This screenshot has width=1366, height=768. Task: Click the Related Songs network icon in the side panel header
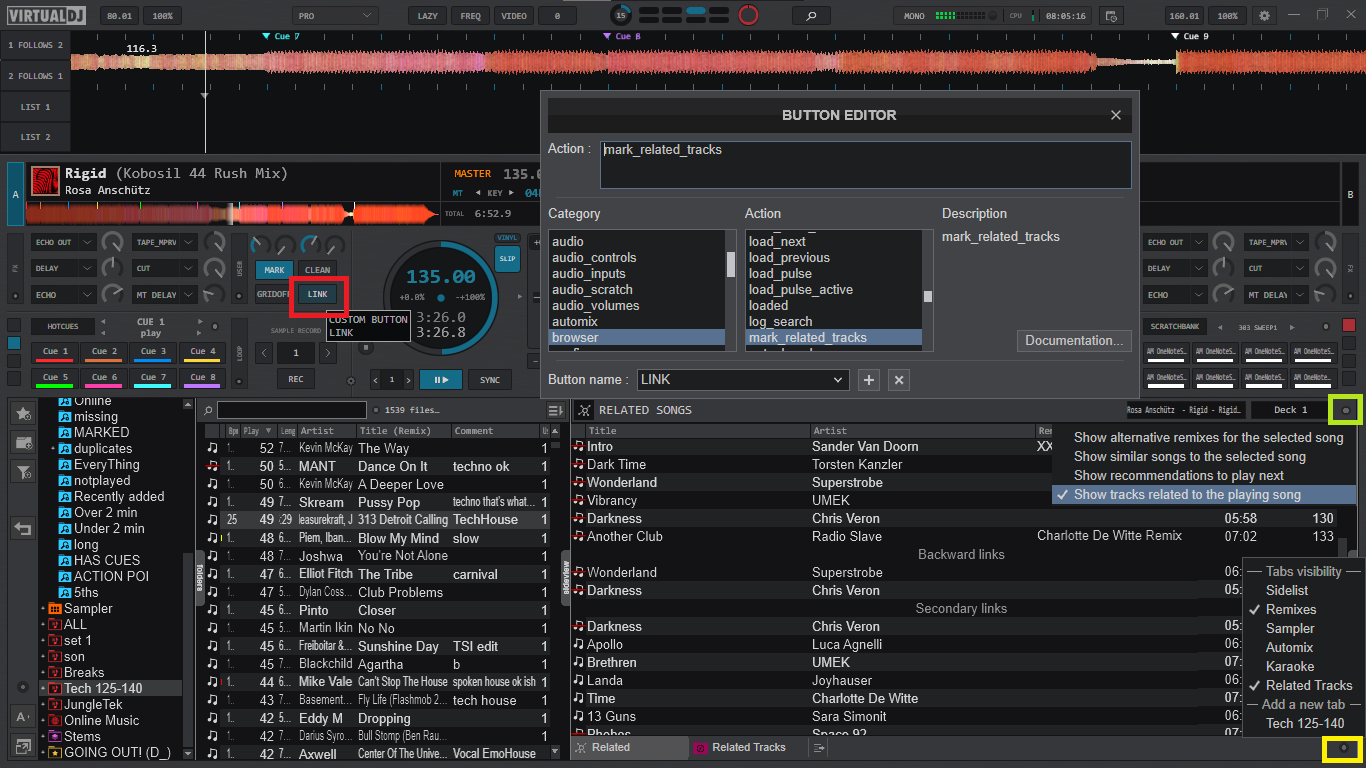584,410
